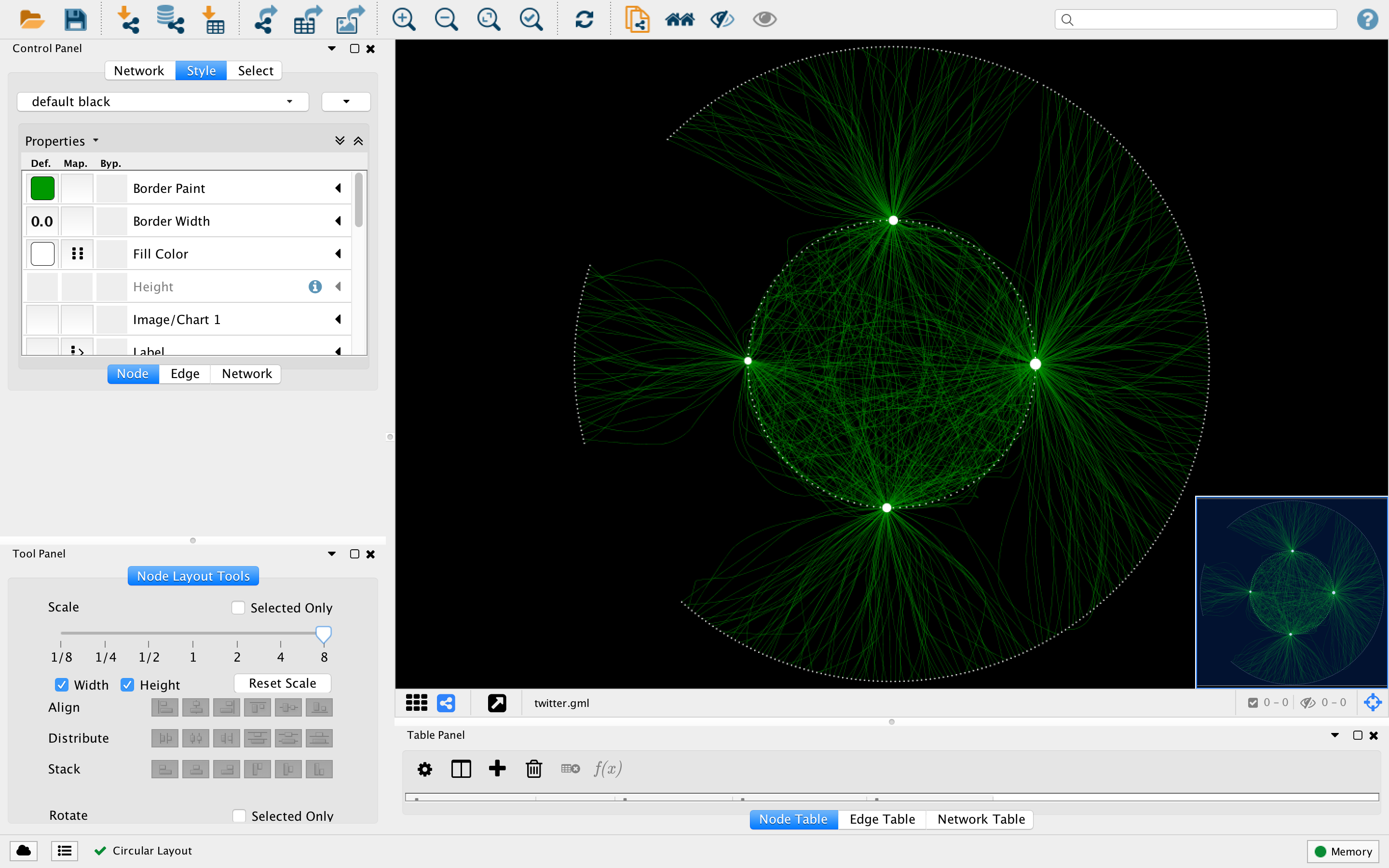Image resolution: width=1389 pixels, height=868 pixels.
Task: Disable the Width checkbox
Action: click(x=62, y=684)
